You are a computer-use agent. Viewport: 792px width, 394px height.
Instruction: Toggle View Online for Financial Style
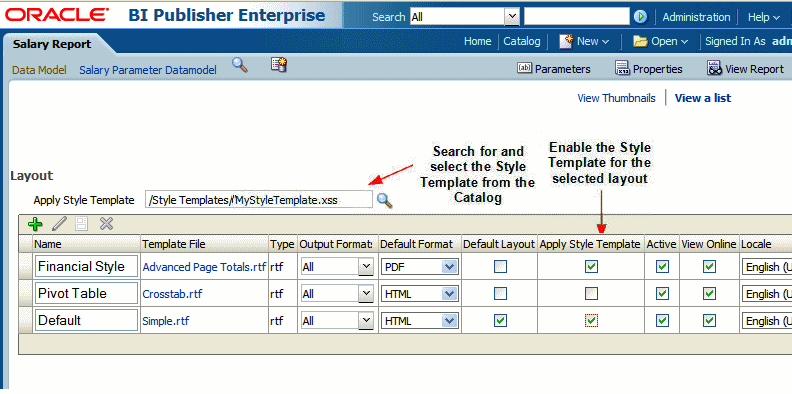tap(710, 267)
